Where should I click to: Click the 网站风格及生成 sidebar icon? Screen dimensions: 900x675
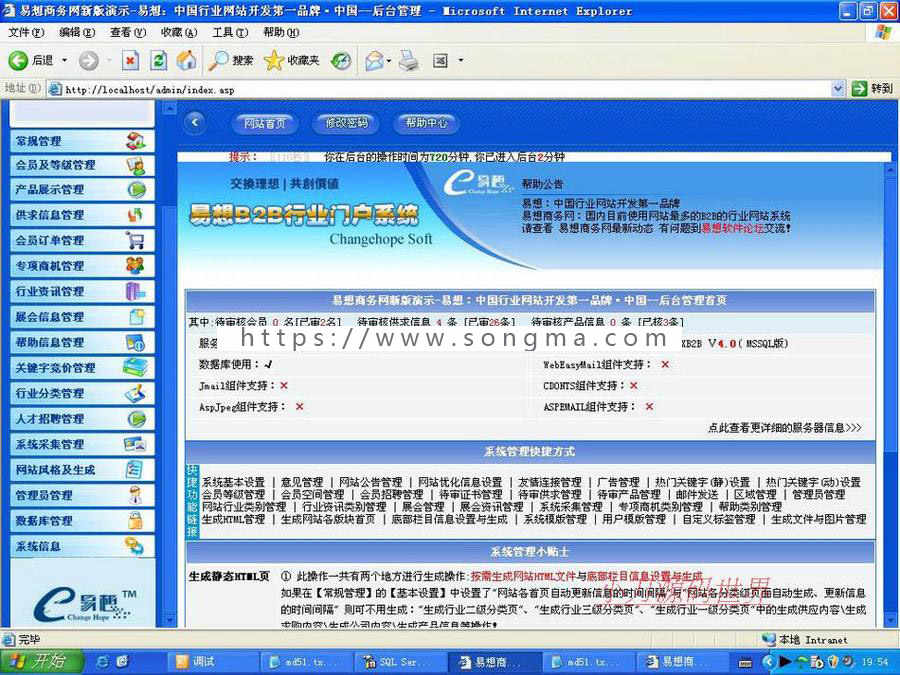coord(134,470)
